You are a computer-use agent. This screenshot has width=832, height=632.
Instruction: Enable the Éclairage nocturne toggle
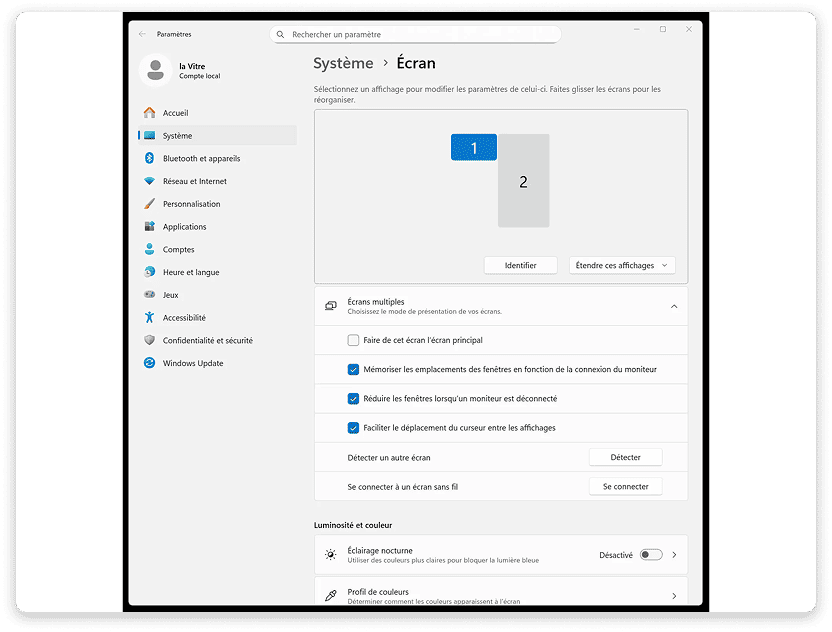click(651, 555)
